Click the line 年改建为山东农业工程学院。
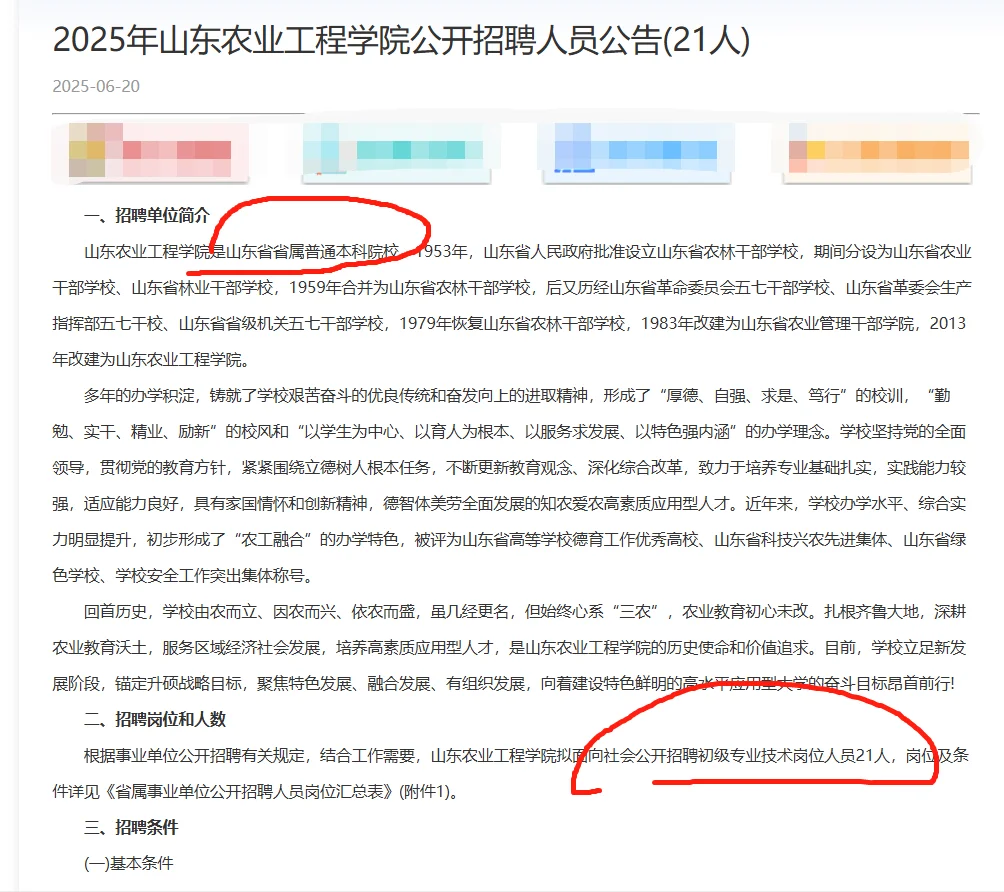 (151, 360)
